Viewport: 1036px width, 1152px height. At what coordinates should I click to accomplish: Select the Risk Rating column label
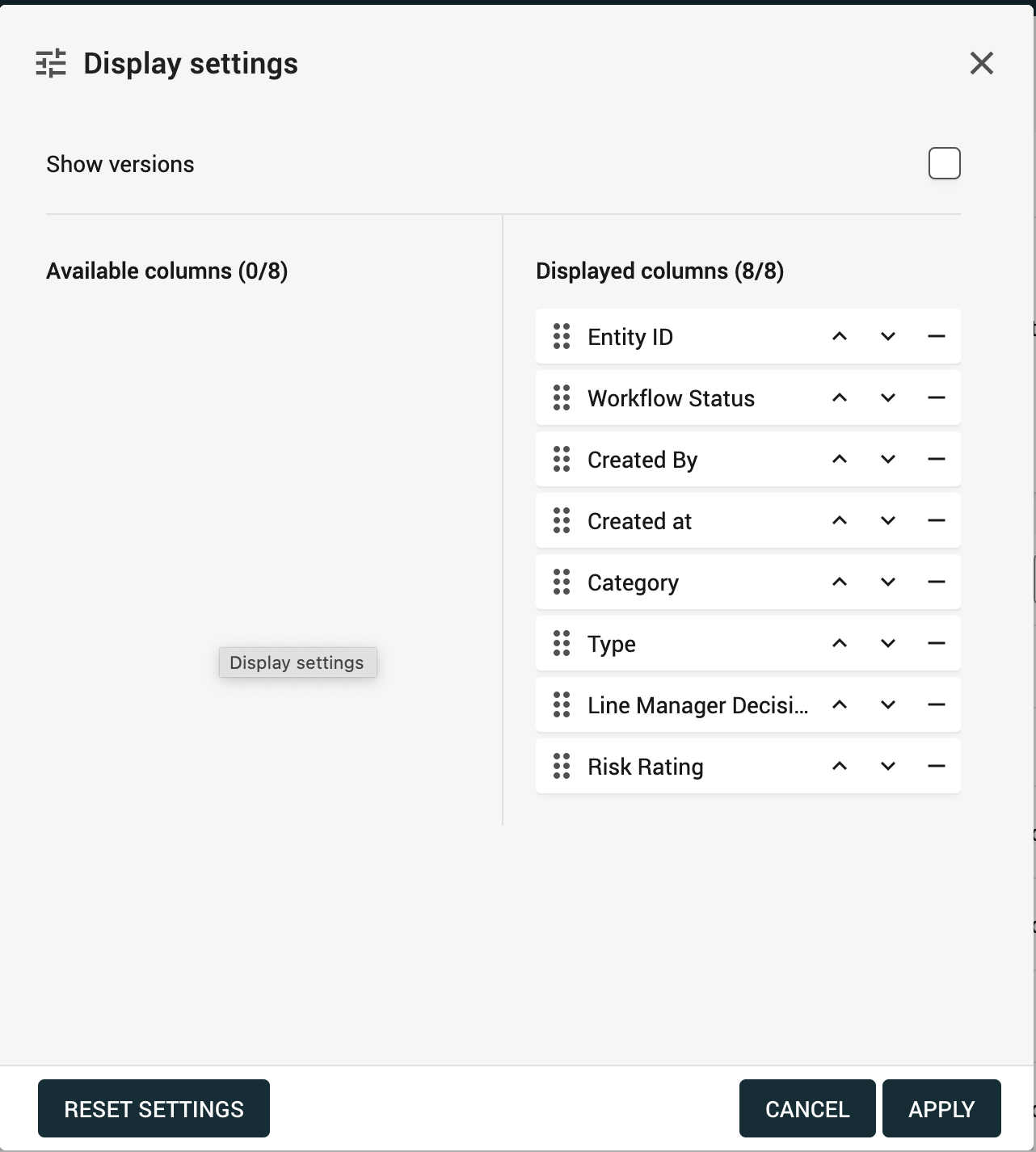click(x=645, y=767)
